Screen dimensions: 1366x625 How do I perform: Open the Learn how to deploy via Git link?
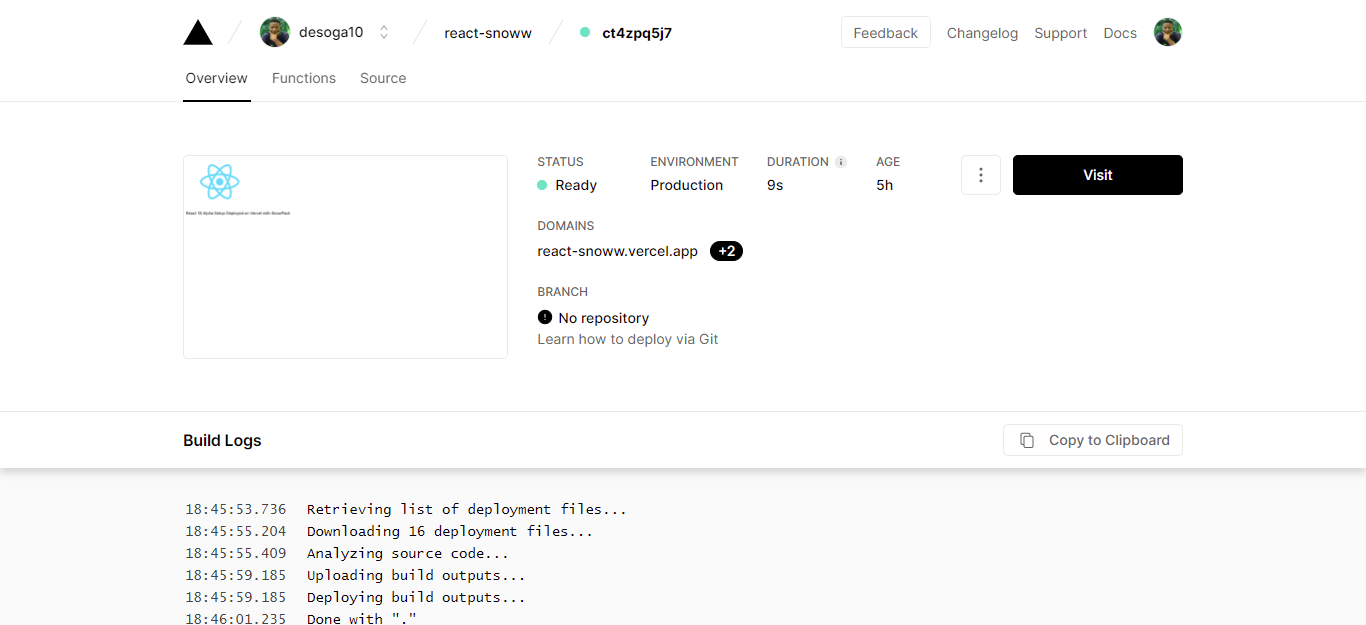(x=628, y=339)
